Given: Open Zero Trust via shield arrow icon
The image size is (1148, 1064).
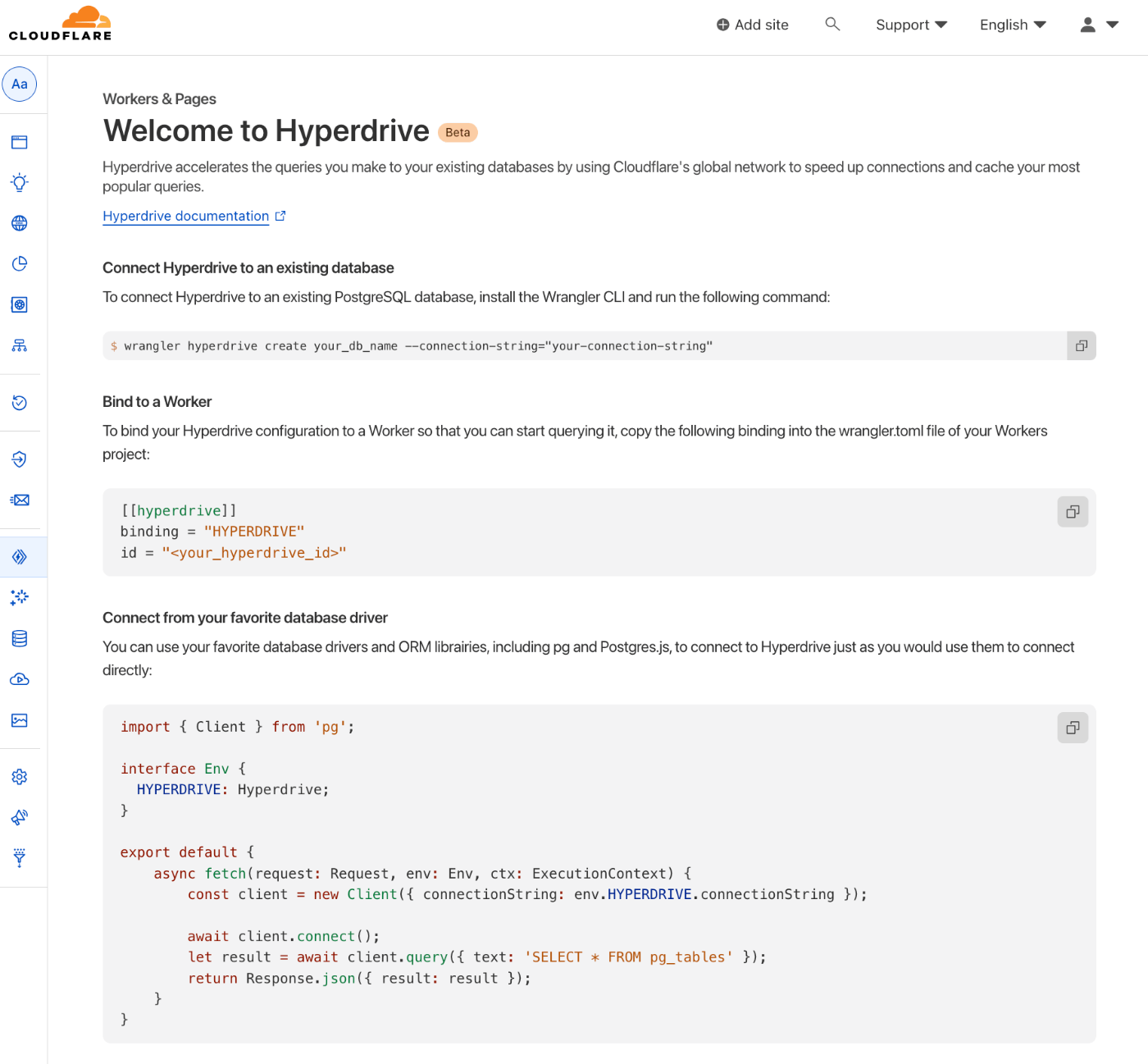Looking at the screenshot, I should pos(20,459).
